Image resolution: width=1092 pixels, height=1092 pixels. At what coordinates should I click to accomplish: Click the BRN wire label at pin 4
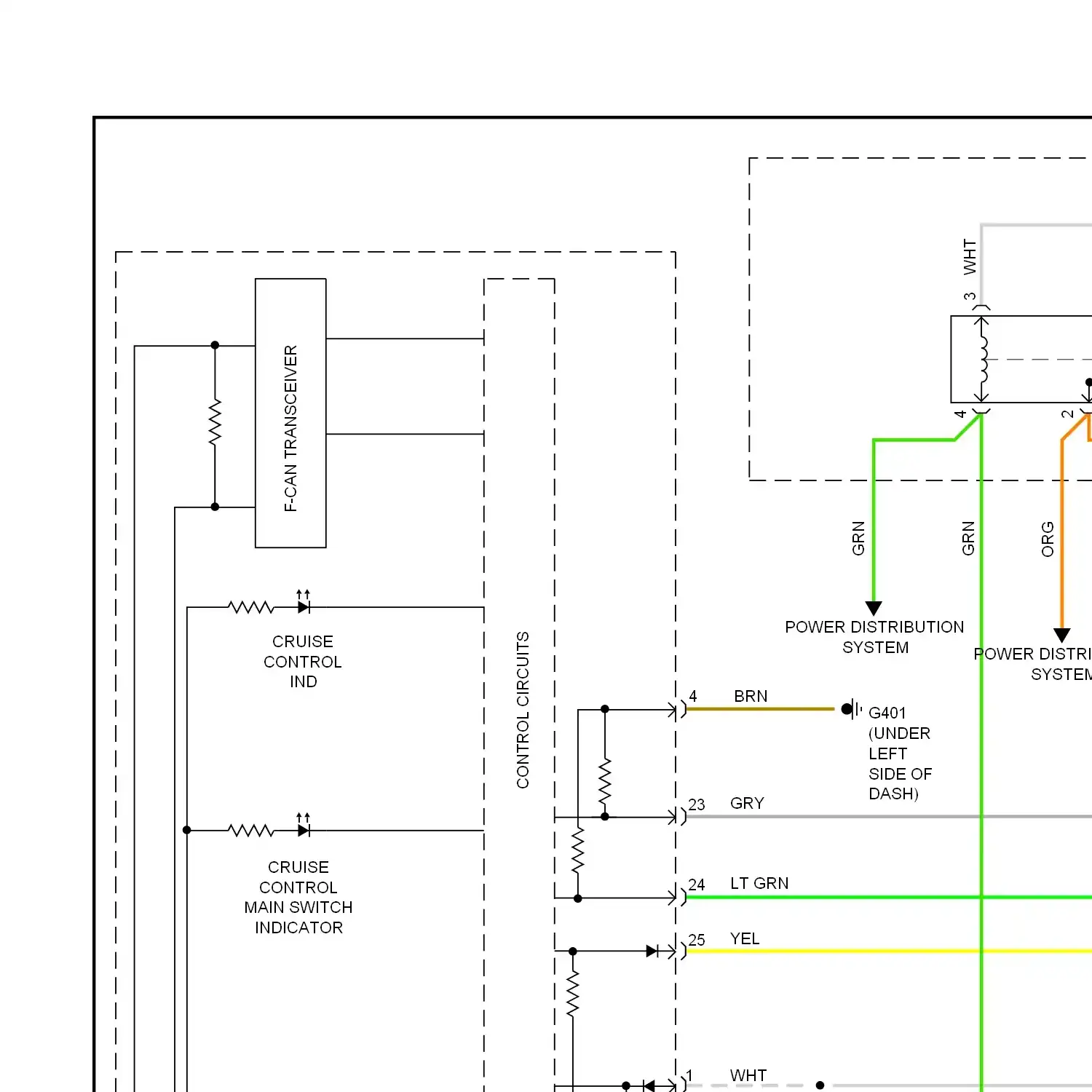click(x=751, y=696)
